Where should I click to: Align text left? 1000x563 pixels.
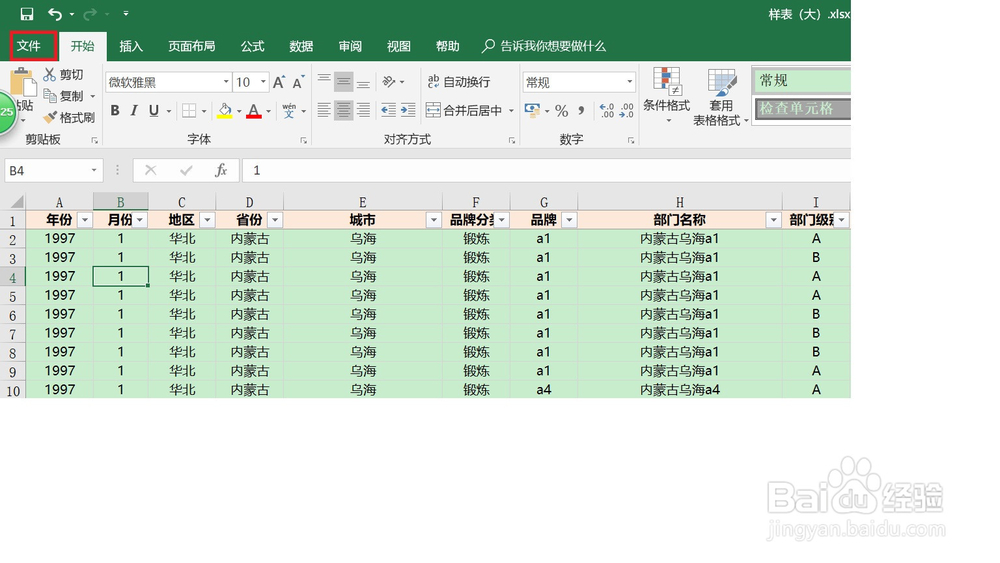click(324, 110)
